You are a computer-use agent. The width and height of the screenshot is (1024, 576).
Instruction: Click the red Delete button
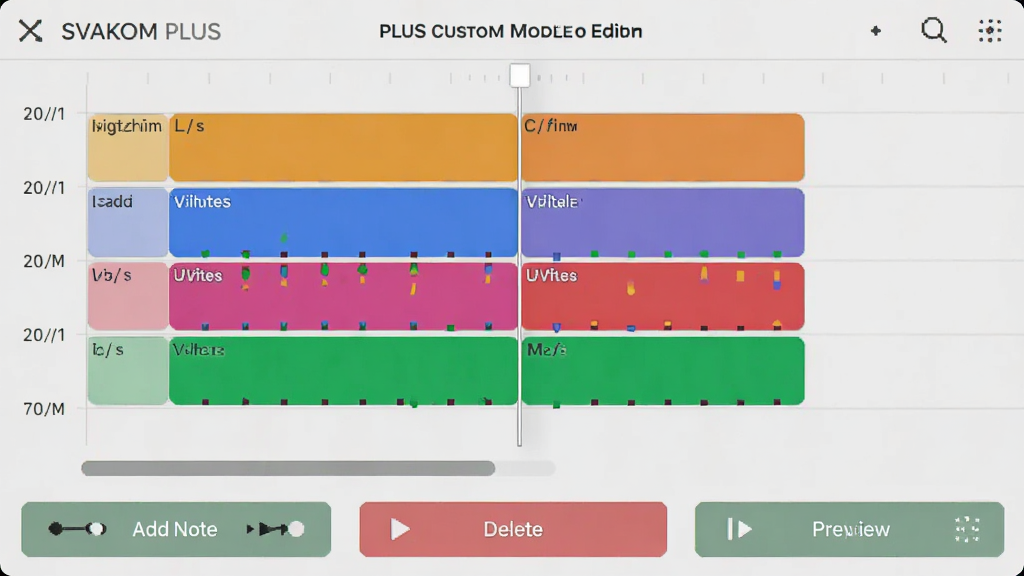pyautogui.click(x=513, y=529)
